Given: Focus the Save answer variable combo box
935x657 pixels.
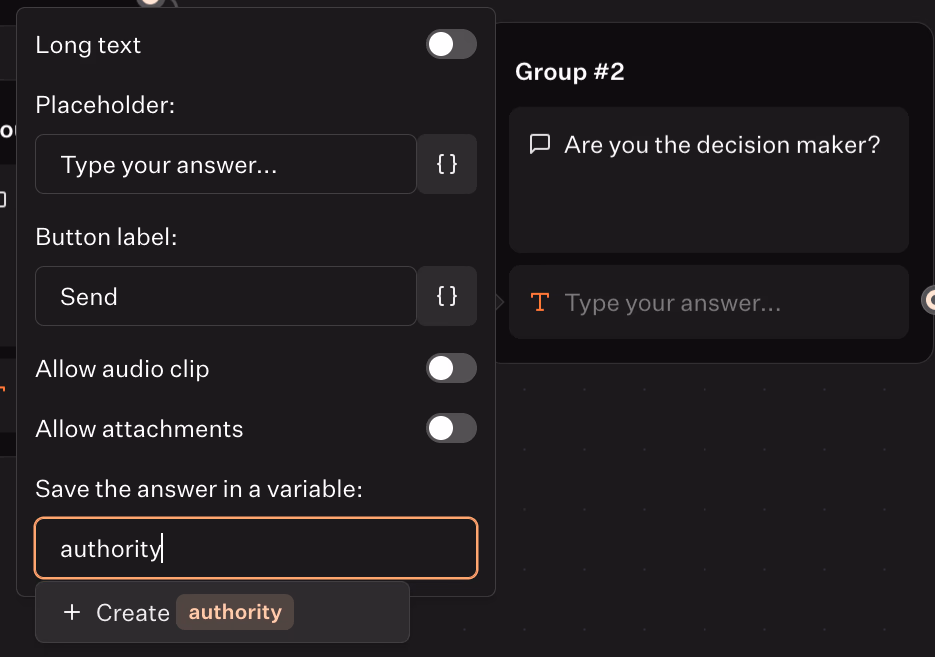Looking at the screenshot, I should click(x=256, y=548).
